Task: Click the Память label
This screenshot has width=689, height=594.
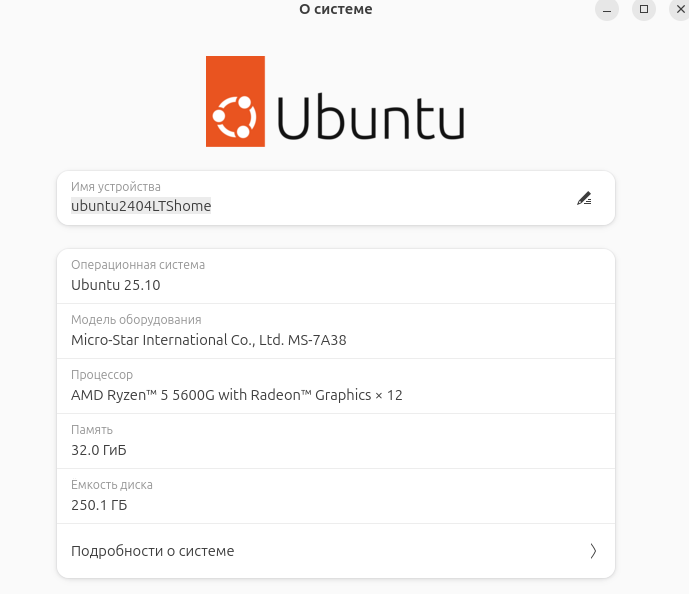Action: point(92,430)
